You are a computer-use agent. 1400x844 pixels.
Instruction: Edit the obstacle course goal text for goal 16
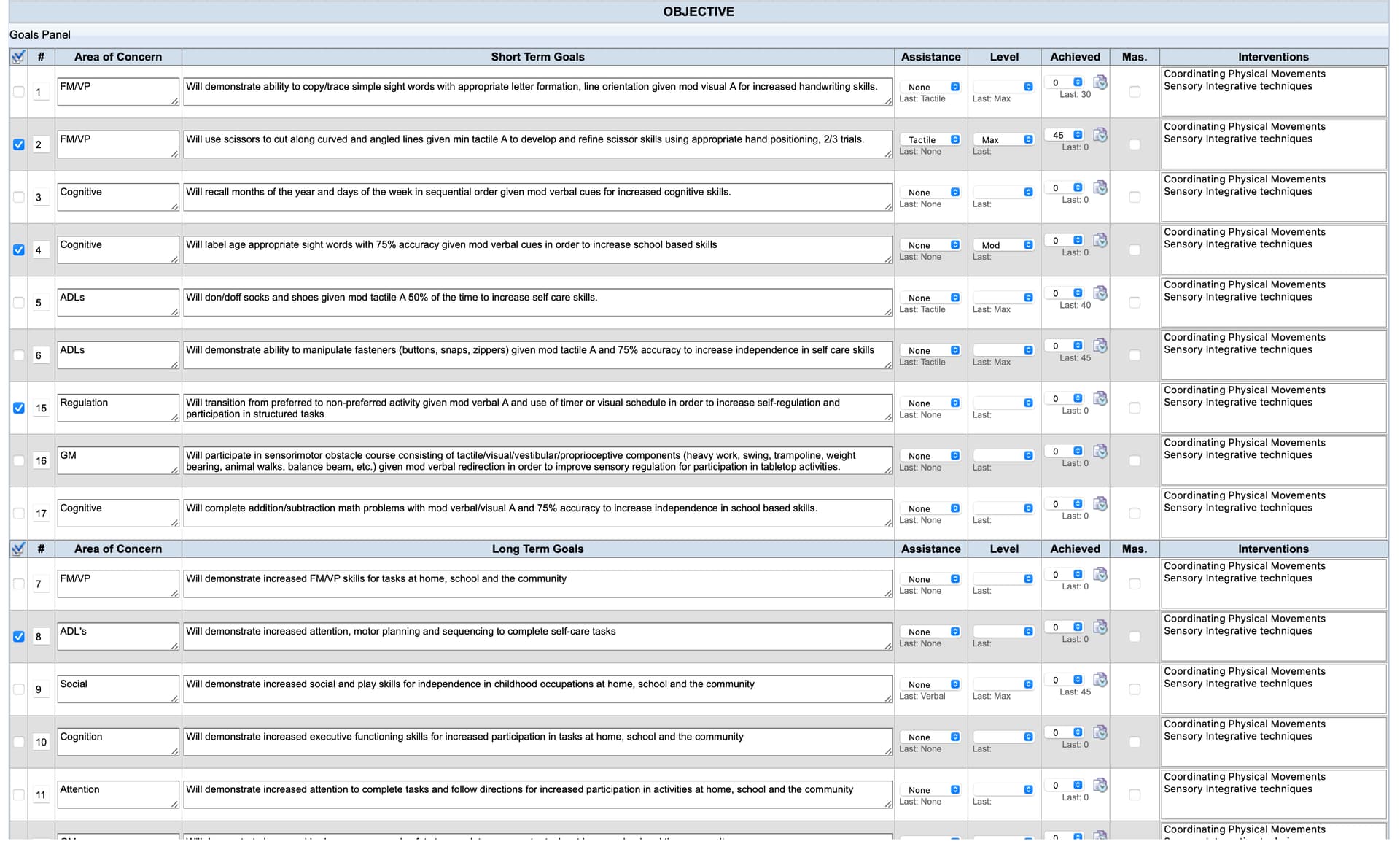tap(538, 460)
